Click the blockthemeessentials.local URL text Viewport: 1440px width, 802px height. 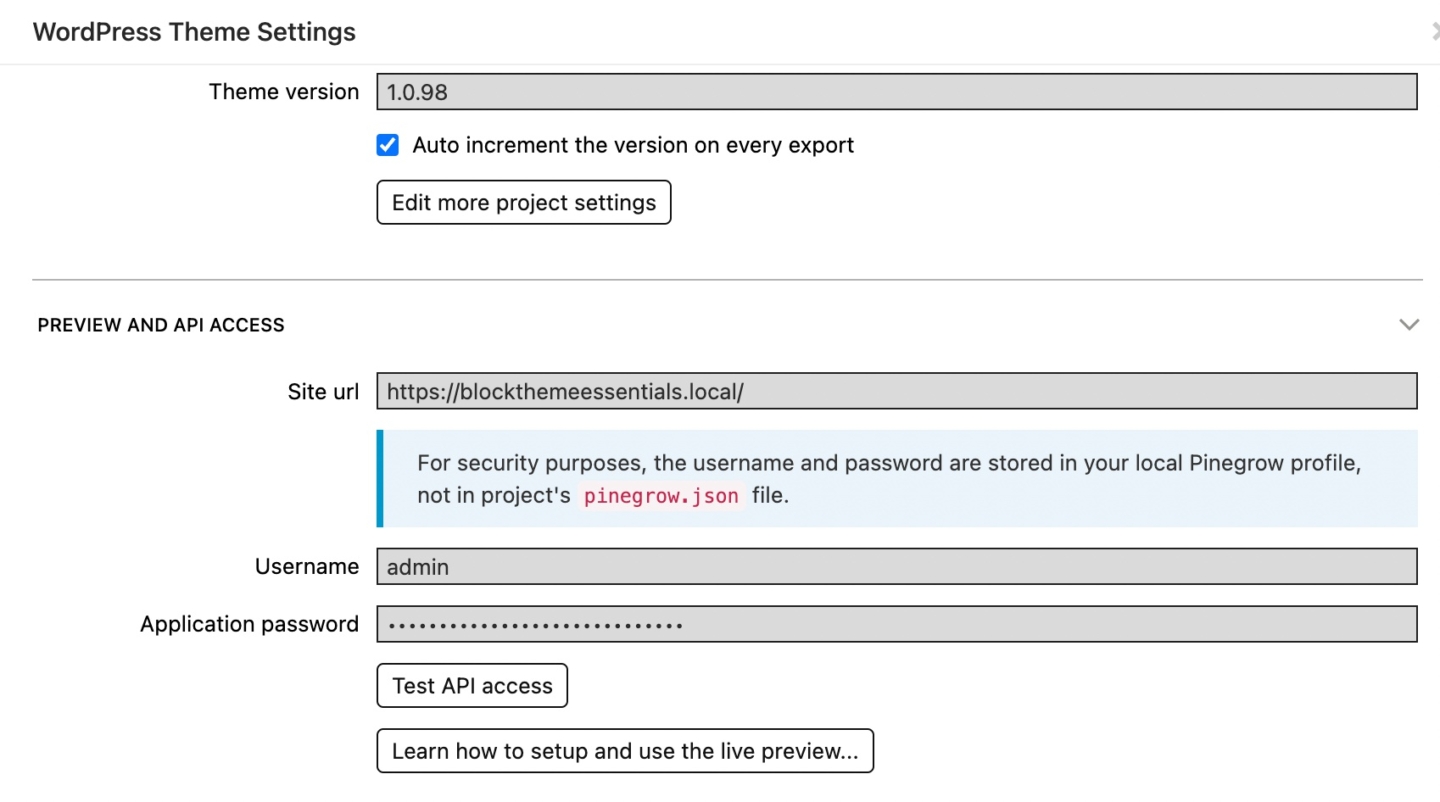click(565, 391)
